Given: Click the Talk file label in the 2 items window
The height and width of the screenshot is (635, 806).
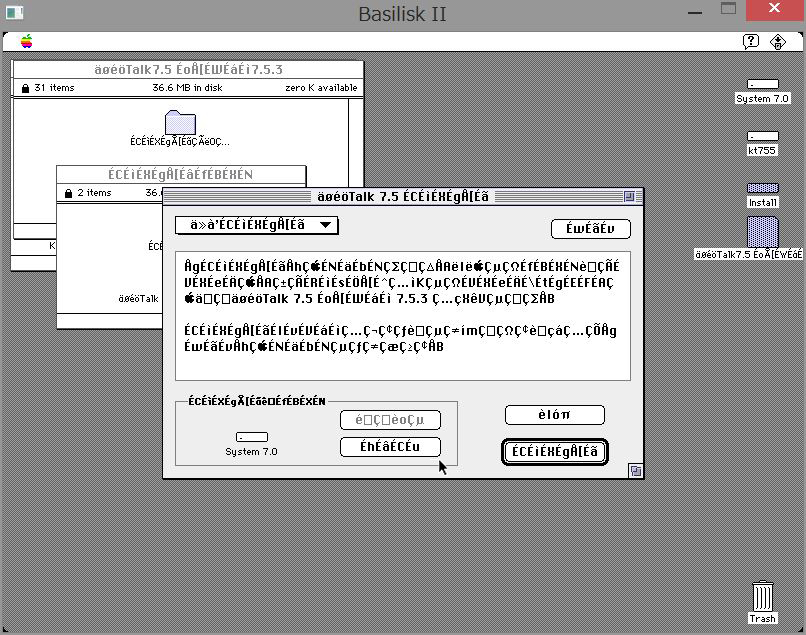Looking at the screenshot, I should pos(139,299).
